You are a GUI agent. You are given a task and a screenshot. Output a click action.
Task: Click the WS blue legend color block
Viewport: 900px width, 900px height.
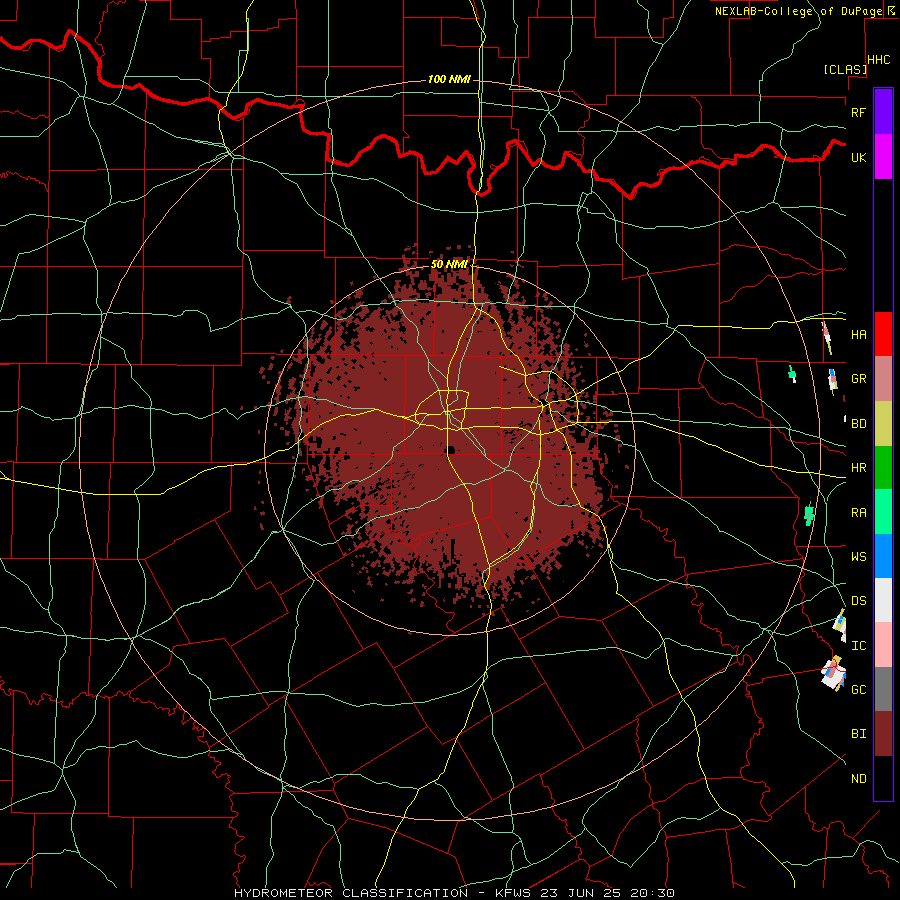tap(883, 556)
